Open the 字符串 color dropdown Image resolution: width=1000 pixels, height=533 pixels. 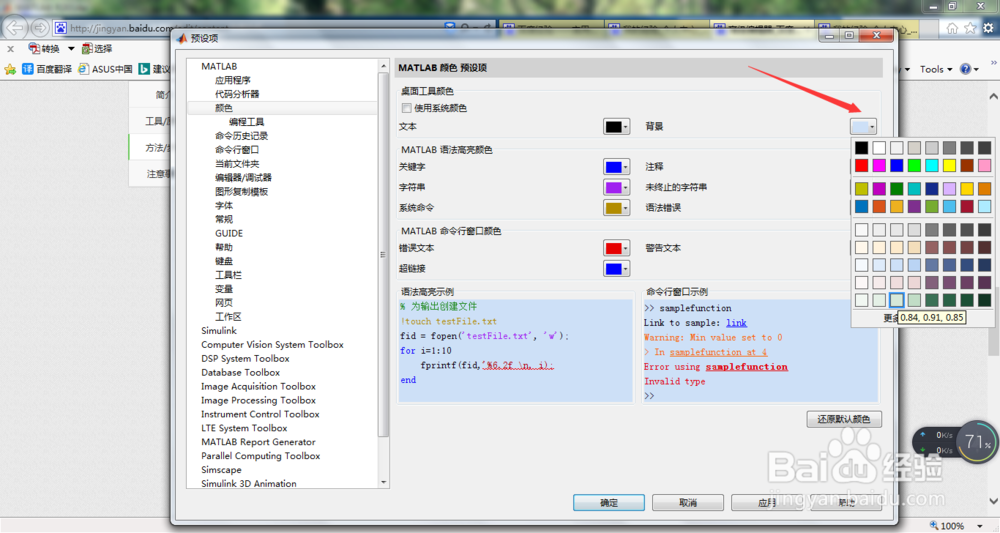pyautogui.click(x=616, y=187)
